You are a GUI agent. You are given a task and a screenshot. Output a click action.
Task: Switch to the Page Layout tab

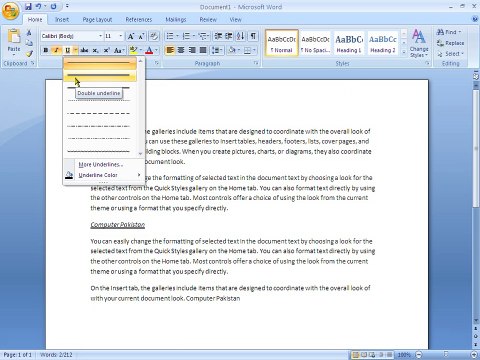click(97, 20)
